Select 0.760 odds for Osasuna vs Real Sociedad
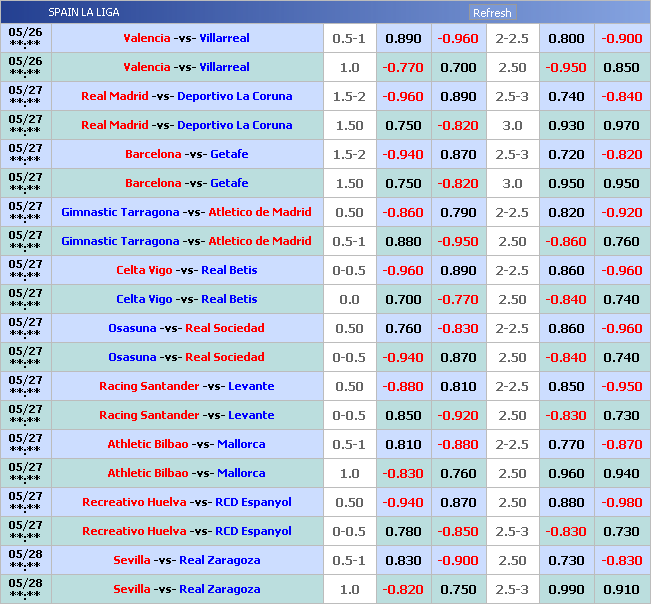This screenshot has height=604, width=651. pos(403,328)
